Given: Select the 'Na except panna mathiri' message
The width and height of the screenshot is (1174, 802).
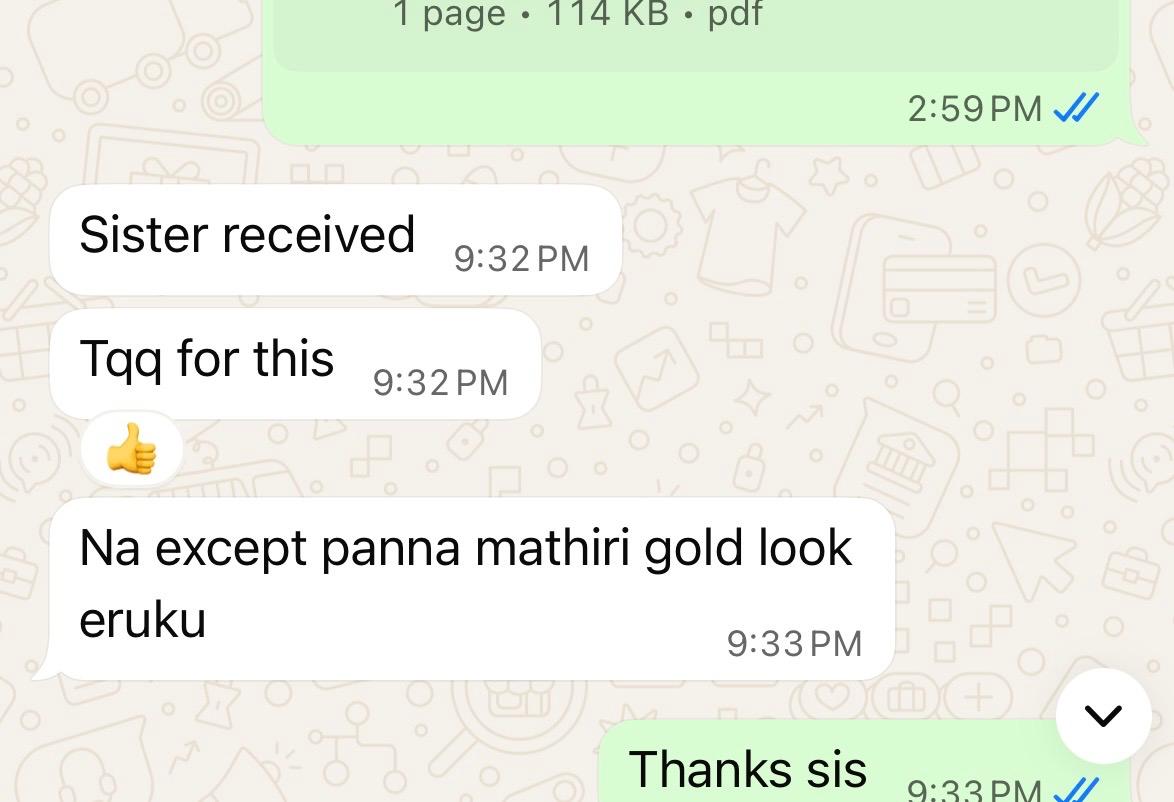Looking at the screenshot, I should point(472,589).
